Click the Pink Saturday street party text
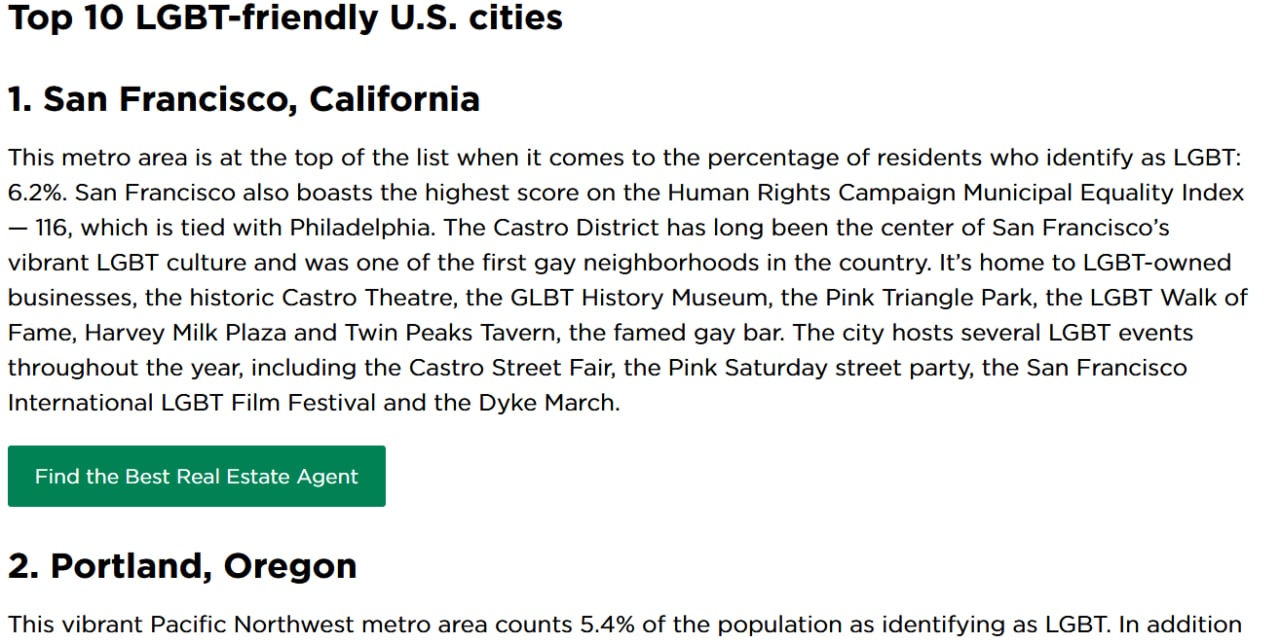Screen dimensions: 1280x643 pyautogui.click(x=803, y=367)
